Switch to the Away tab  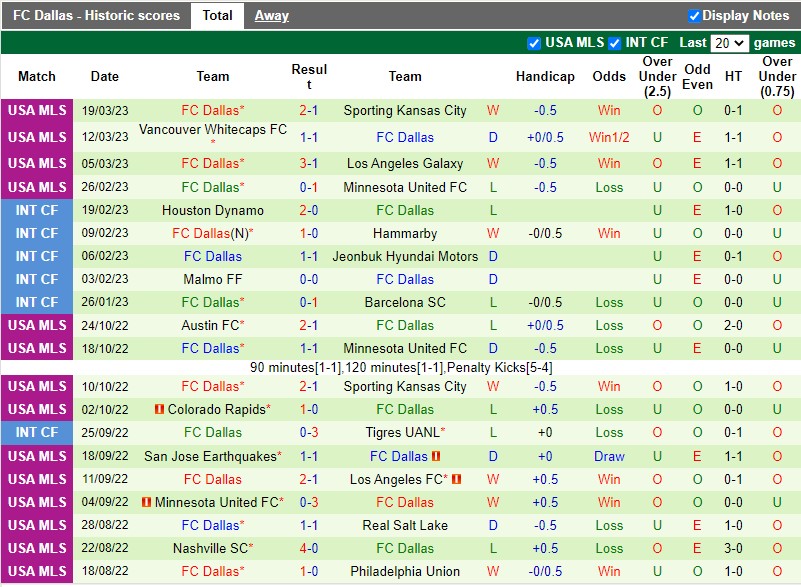point(272,15)
